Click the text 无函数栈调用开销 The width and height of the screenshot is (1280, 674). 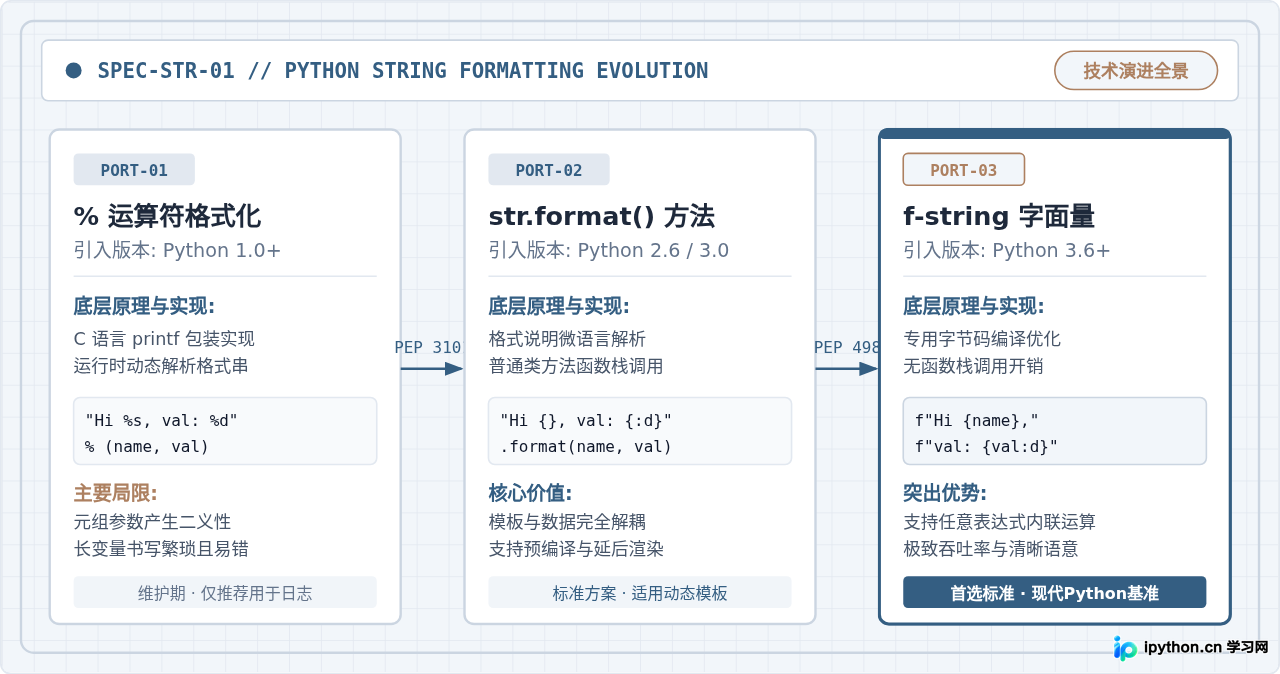[x=973, y=366]
